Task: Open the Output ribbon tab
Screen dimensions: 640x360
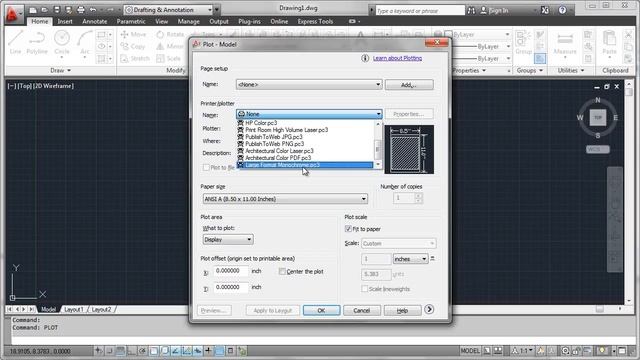Action: coord(219,21)
